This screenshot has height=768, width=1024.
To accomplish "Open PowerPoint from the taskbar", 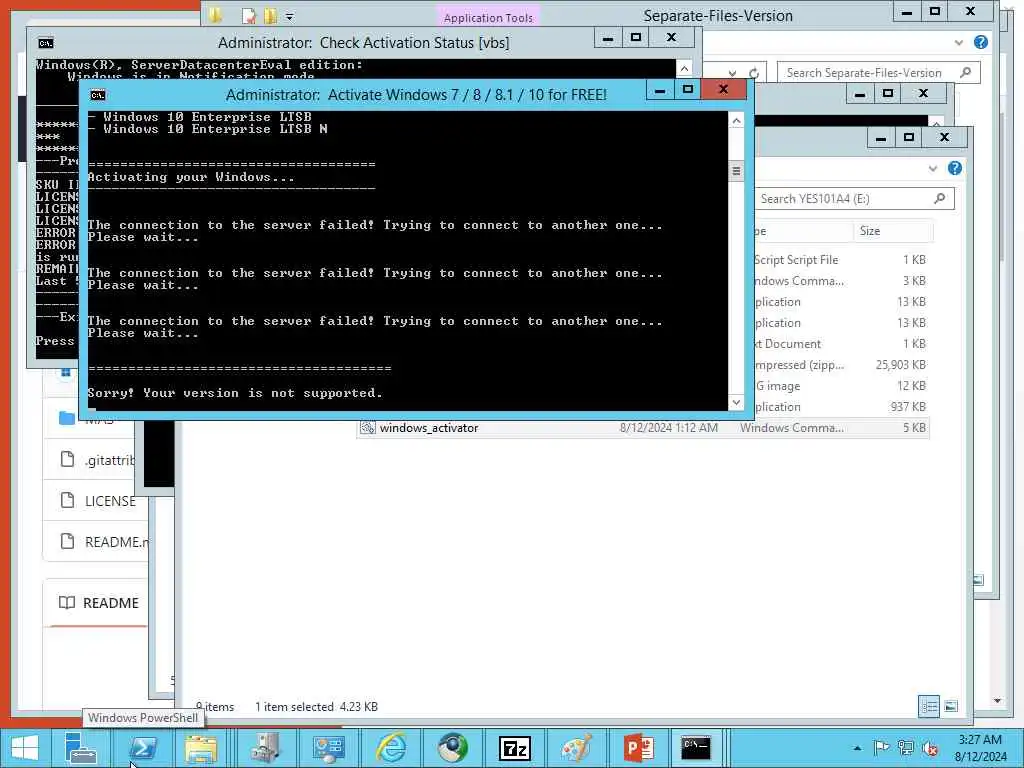I will [x=639, y=748].
